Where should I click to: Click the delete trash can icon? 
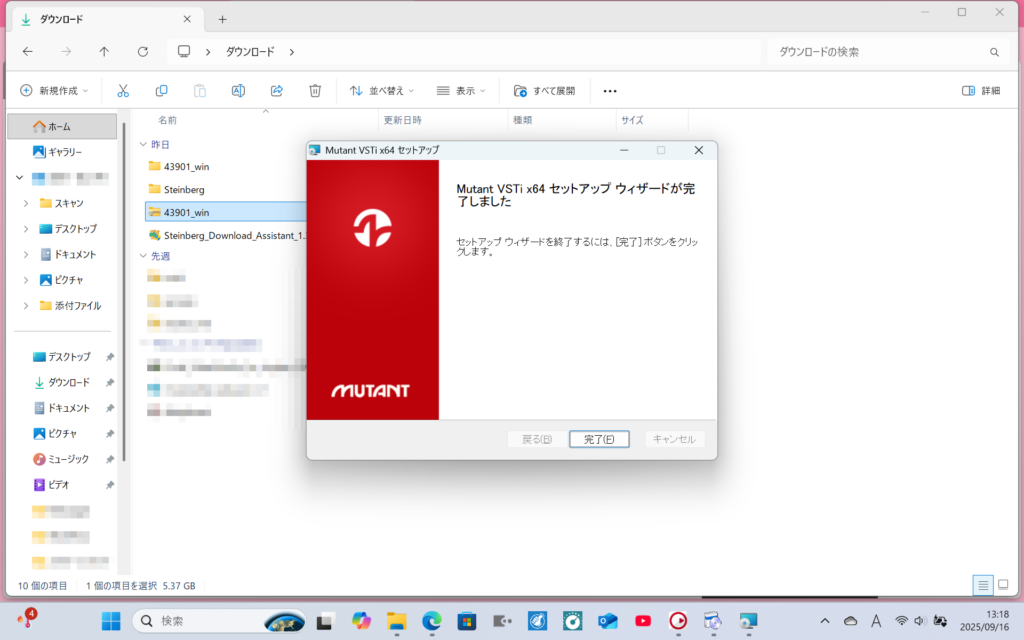coord(315,90)
